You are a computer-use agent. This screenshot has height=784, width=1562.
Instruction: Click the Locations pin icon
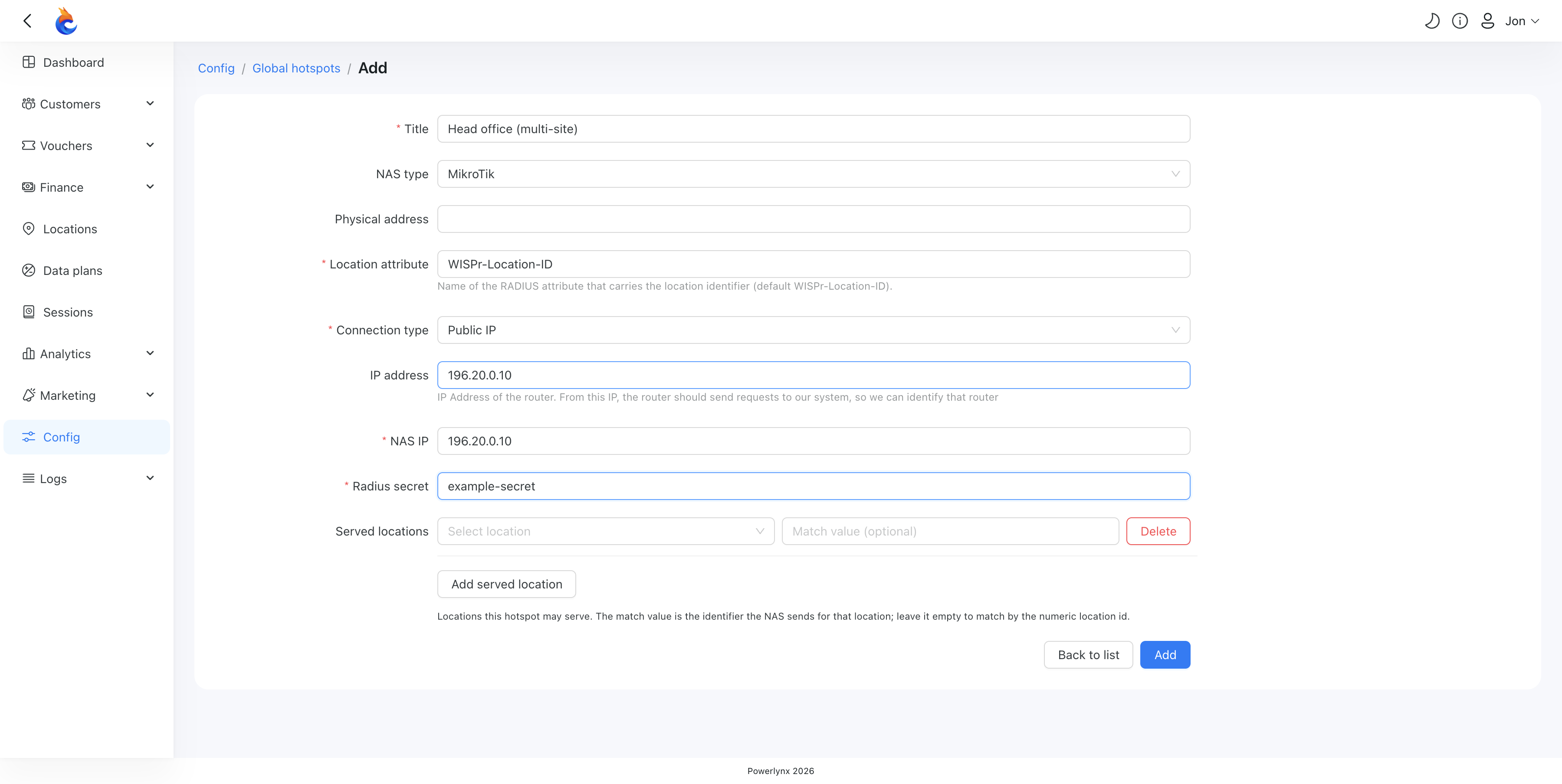click(x=29, y=229)
